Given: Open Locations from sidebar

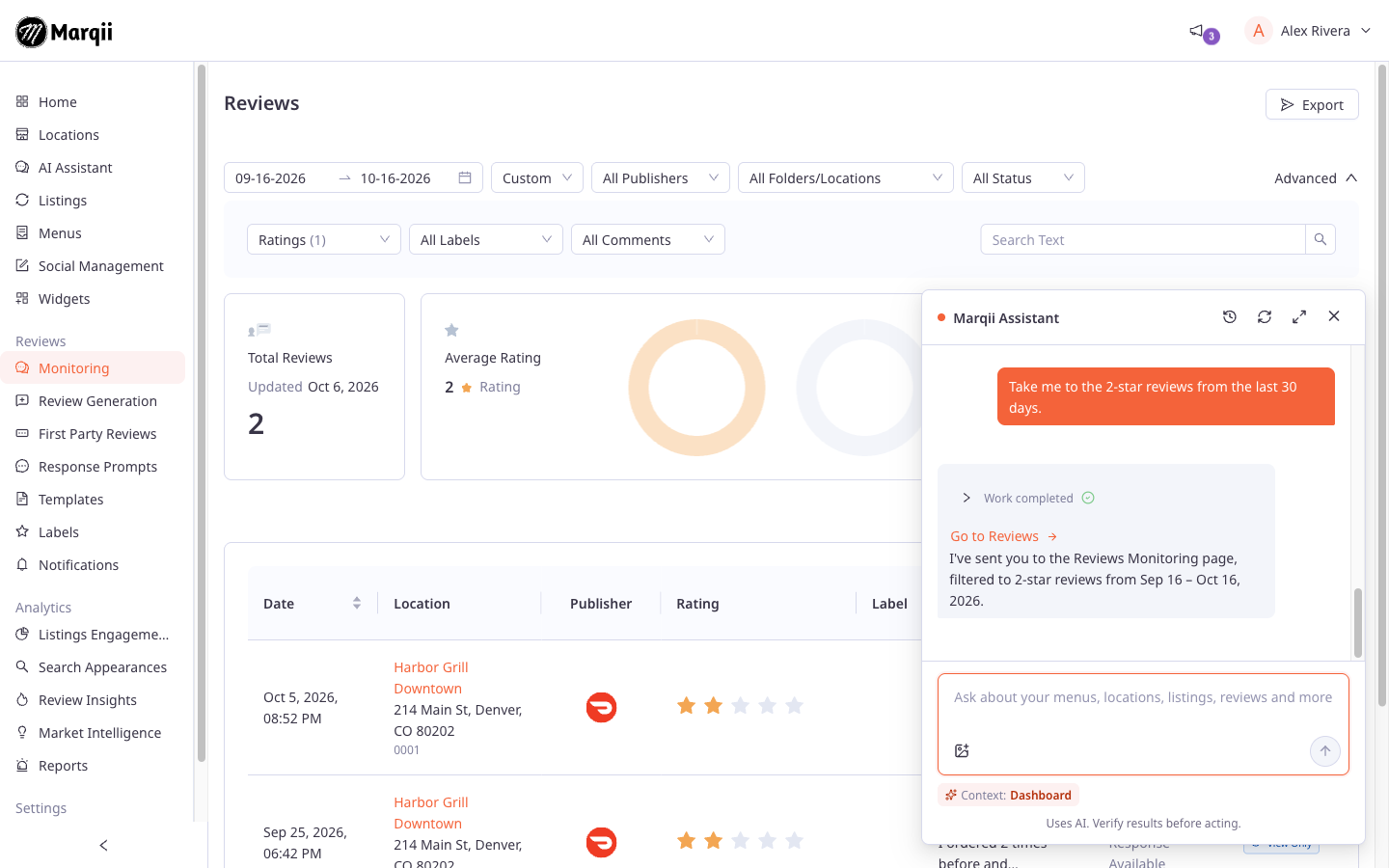Looking at the screenshot, I should (68, 135).
